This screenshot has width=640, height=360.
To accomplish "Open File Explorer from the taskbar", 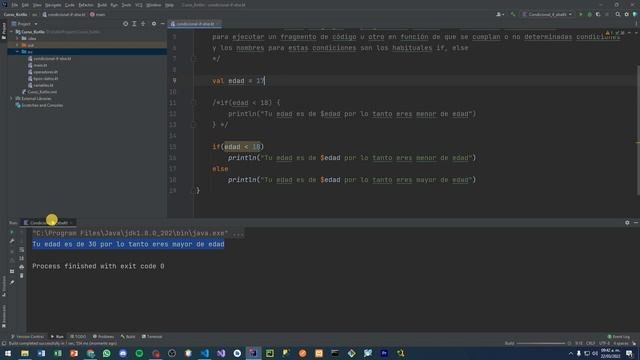I will 25,353.
